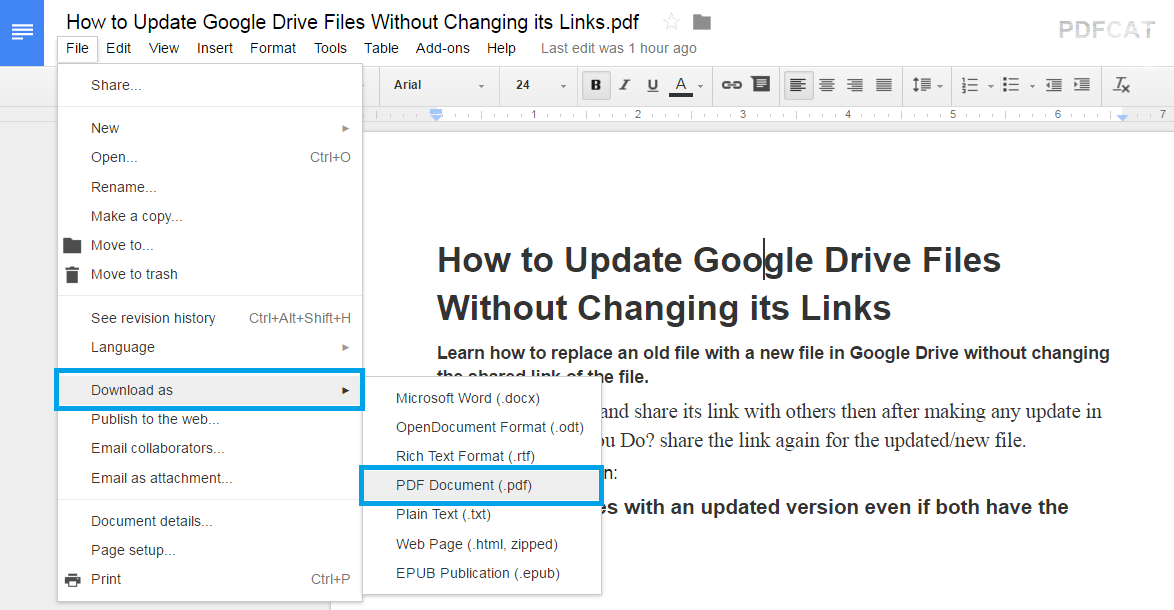This screenshot has height=610, width=1174.
Task: Apply a numbered list
Action: tap(970, 85)
